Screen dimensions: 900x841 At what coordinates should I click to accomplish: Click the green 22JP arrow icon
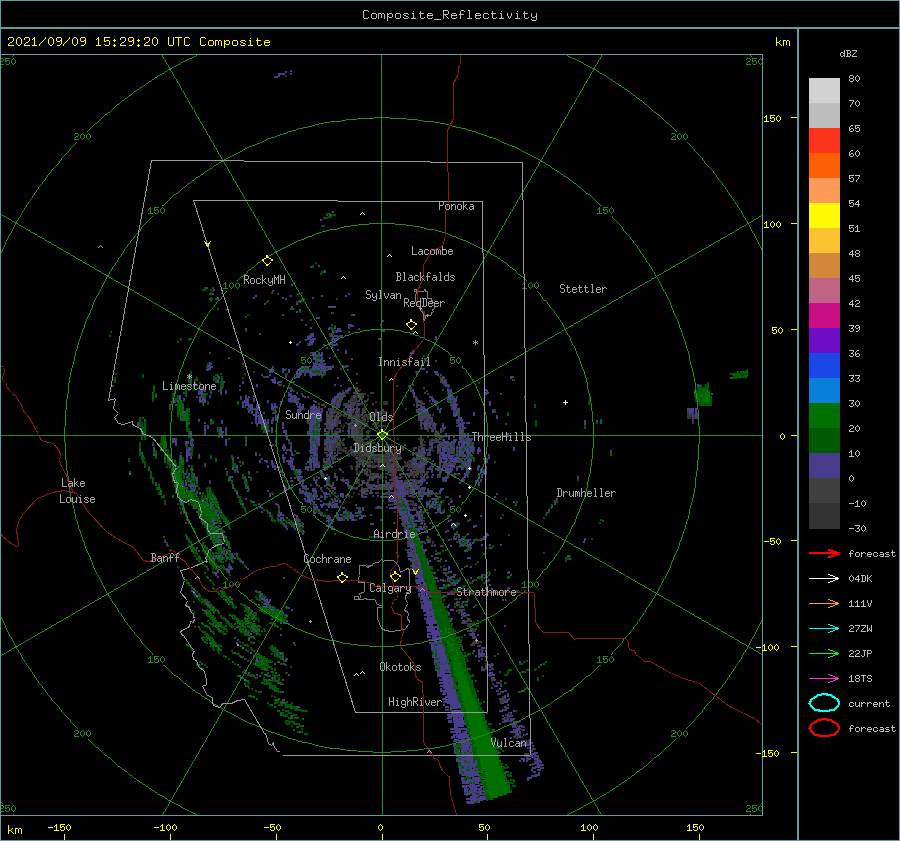[824, 653]
